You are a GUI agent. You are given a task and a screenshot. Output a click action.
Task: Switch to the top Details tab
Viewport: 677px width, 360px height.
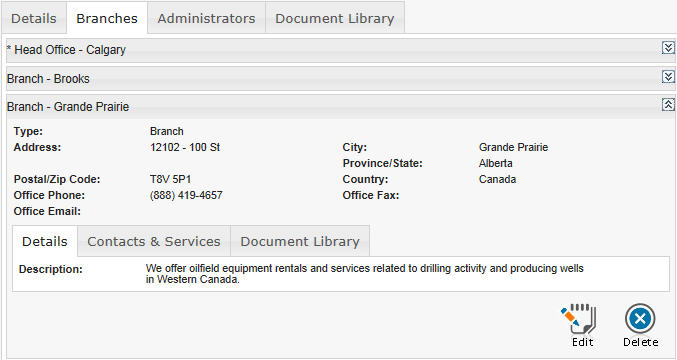[34, 18]
